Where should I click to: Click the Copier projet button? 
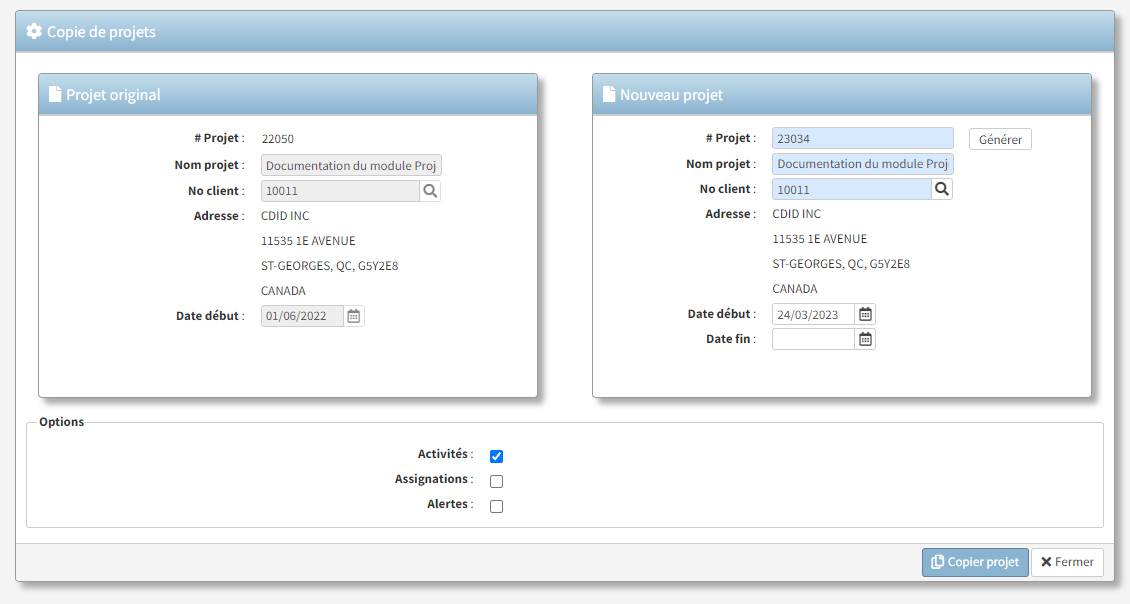pos(975,562)
